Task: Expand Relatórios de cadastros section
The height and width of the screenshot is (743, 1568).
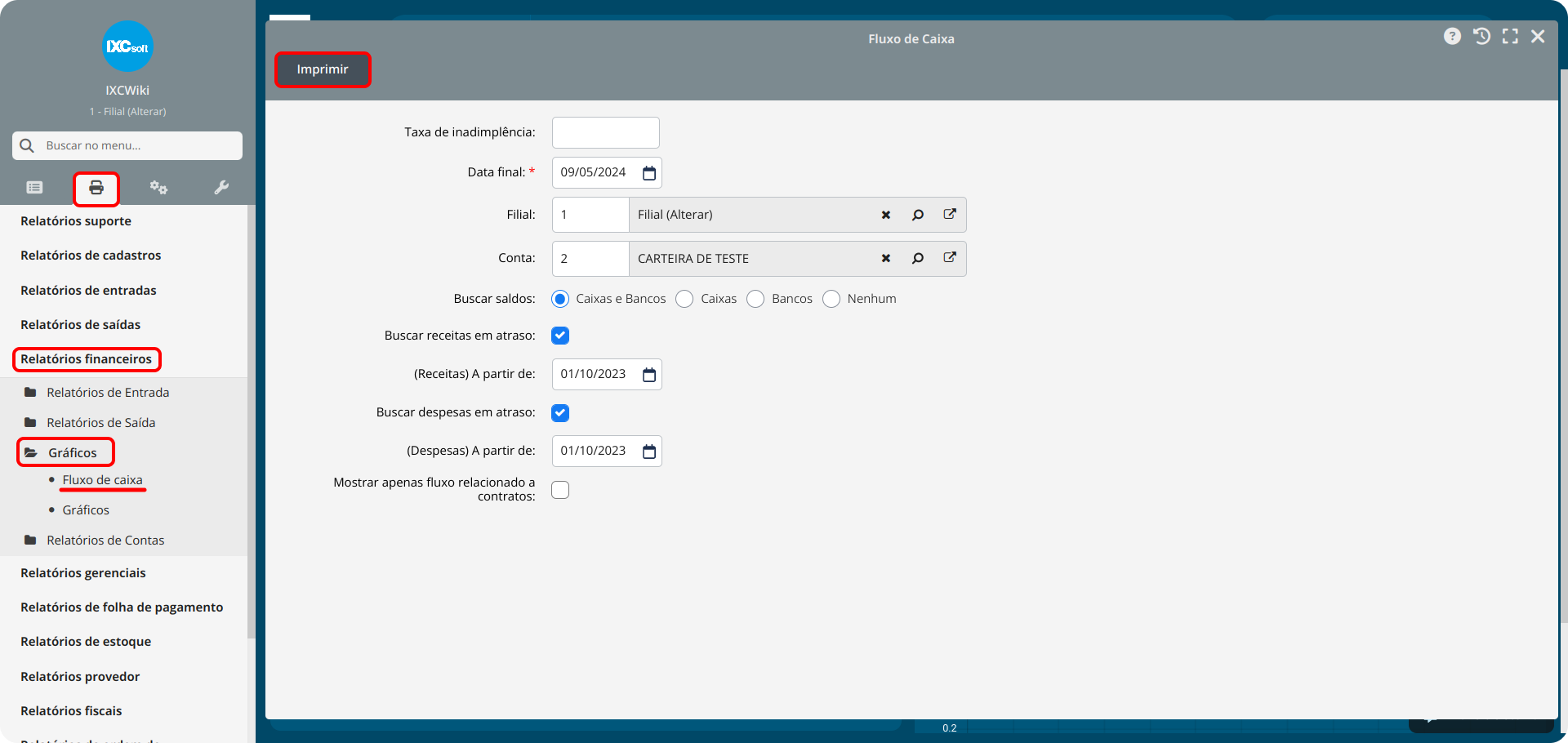Action: pos(91,256)
